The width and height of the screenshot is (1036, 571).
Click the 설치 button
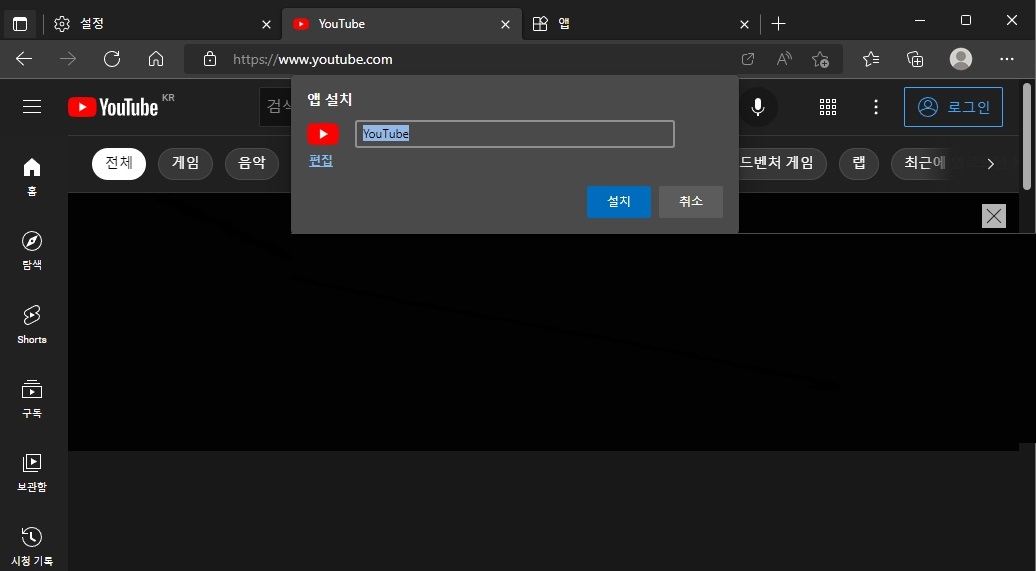pos(618,202)
